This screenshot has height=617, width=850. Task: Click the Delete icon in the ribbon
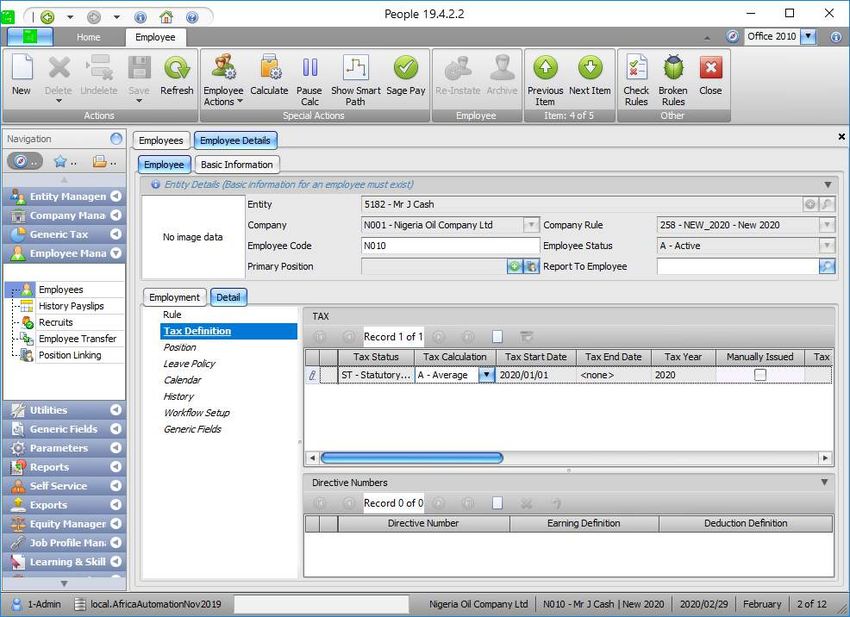point(59,68)
